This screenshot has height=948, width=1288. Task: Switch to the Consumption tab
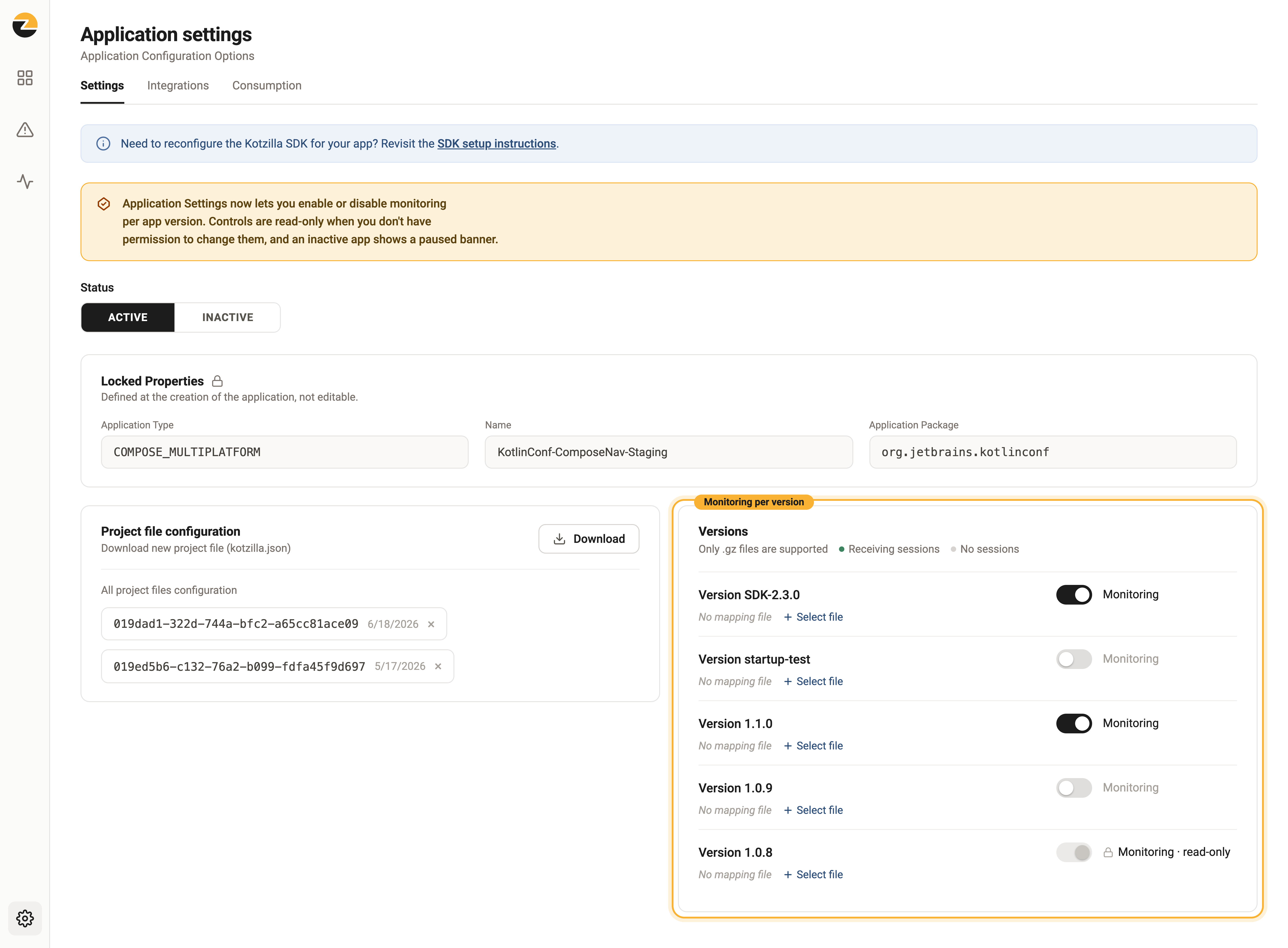(267, 85)
